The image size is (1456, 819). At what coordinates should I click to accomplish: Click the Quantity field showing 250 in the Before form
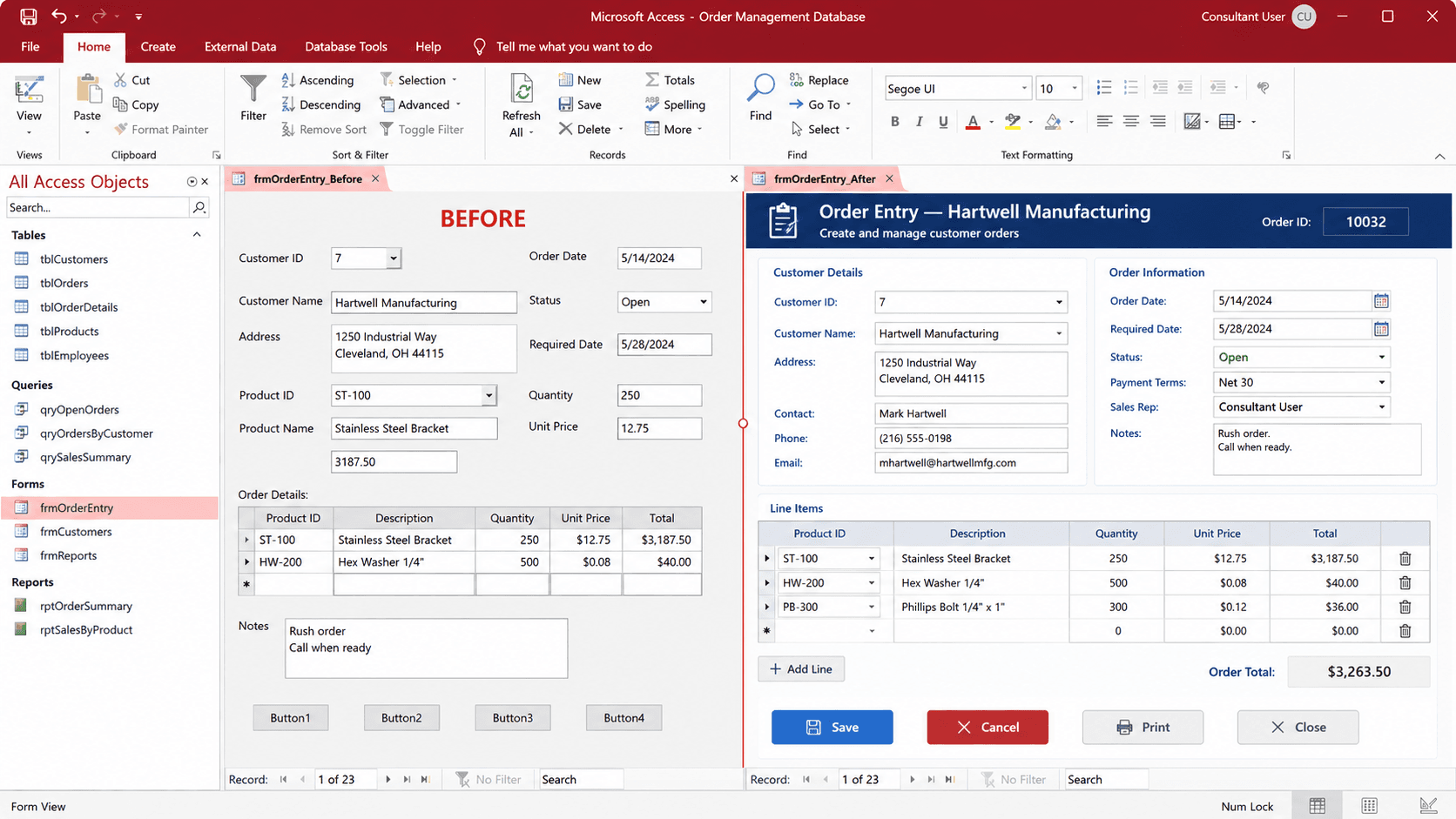click(659, 395)
